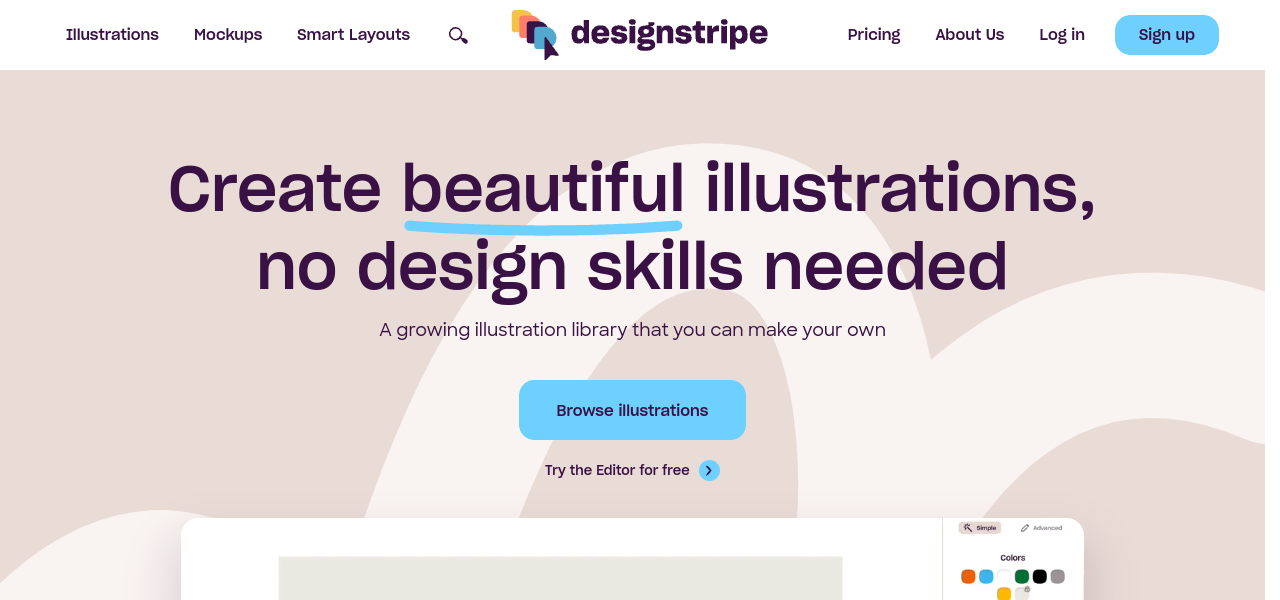This screenshot has width=1280, height=600.
Task: Click the designstripe logo
Action: [639, 34]
